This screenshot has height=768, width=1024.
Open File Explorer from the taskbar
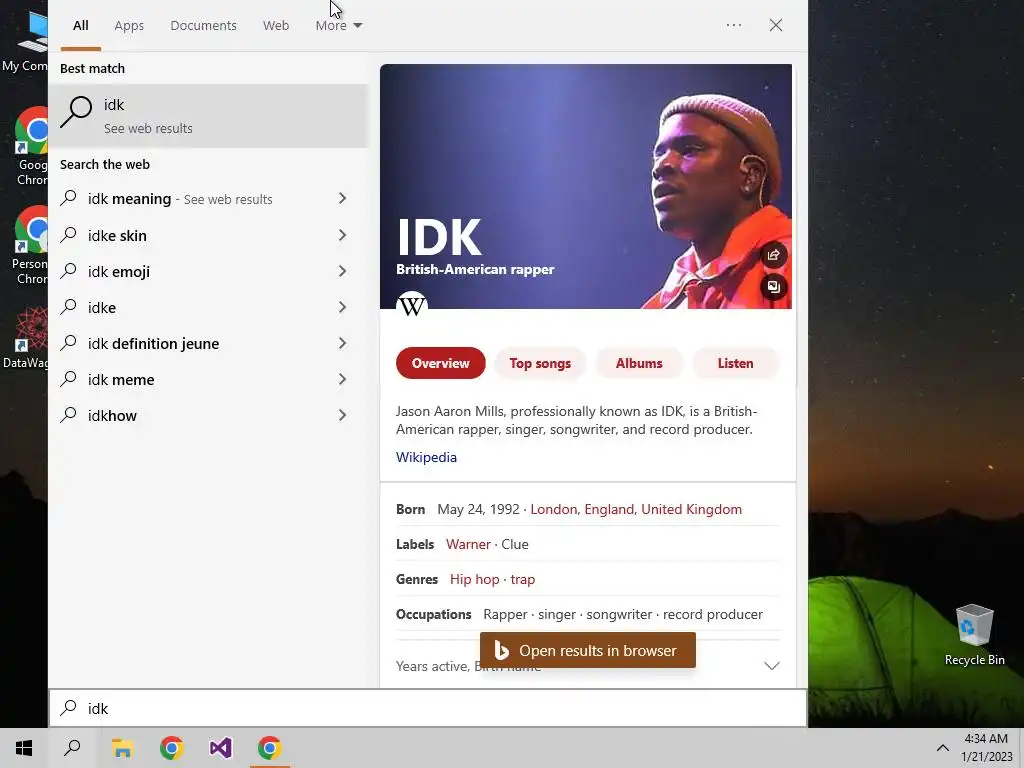[122, 748]
